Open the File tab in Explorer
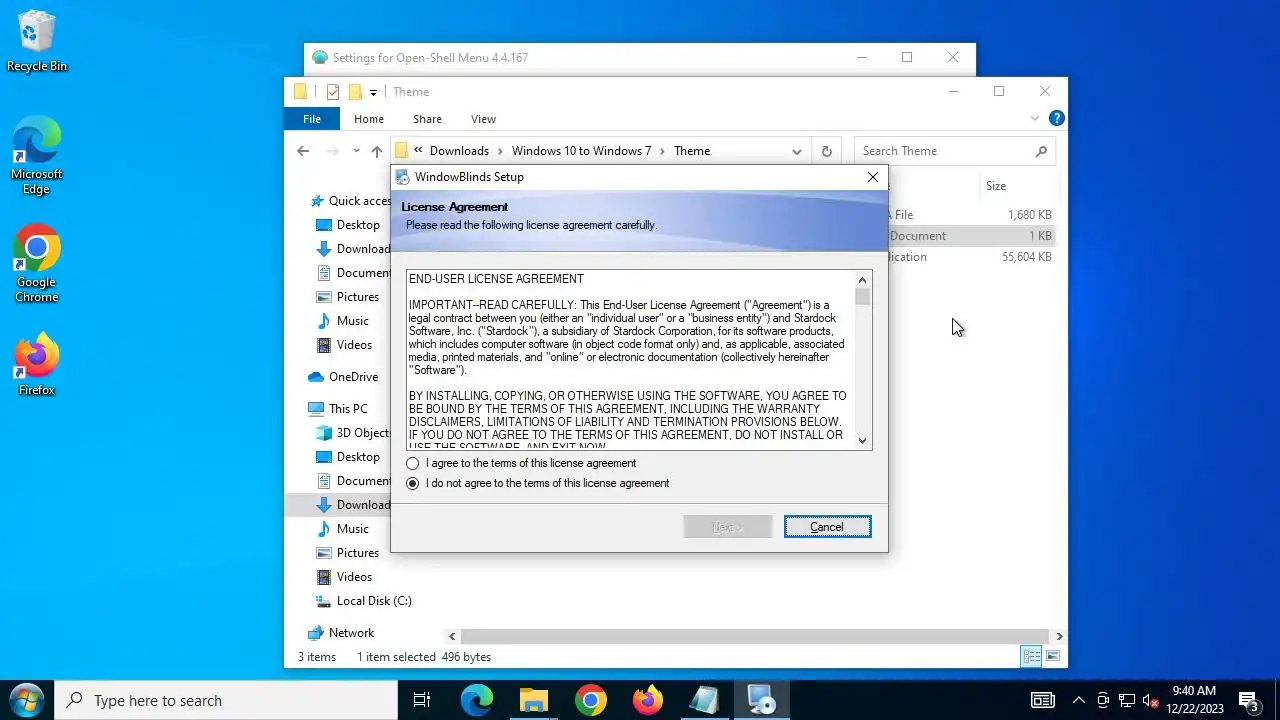Viewport: 1280px width, 720px height. (x=312, y=119)
